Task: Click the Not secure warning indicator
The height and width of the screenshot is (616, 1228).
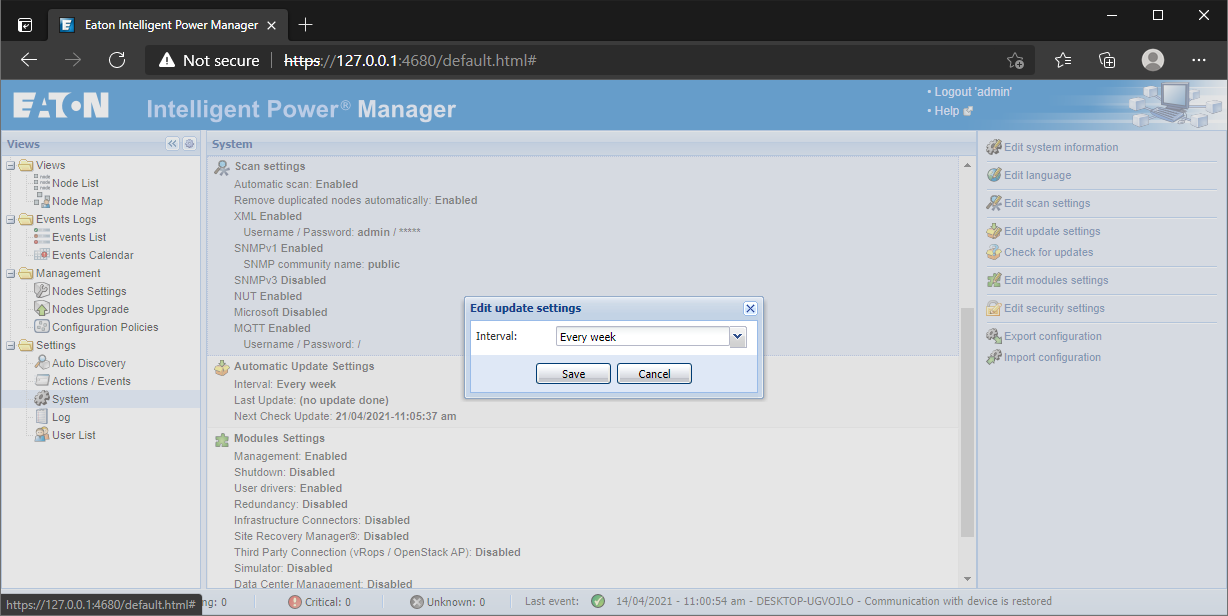Action: 209,61
